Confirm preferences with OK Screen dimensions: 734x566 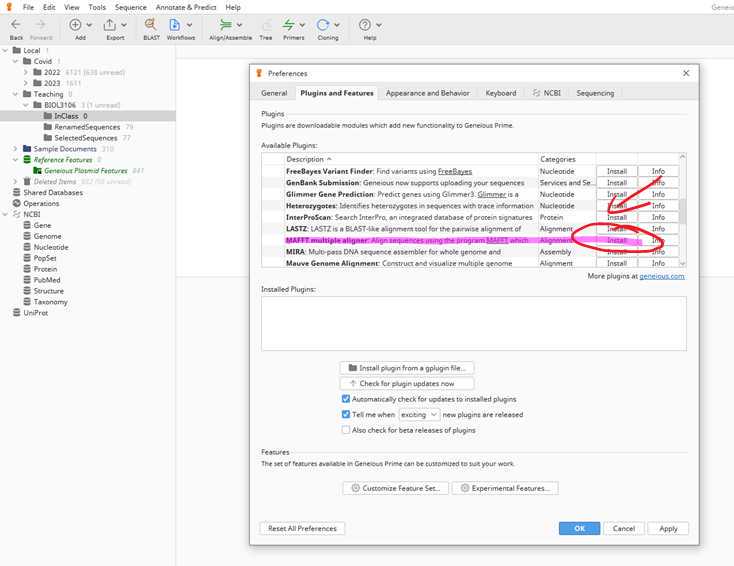click(x=580, y=528)
